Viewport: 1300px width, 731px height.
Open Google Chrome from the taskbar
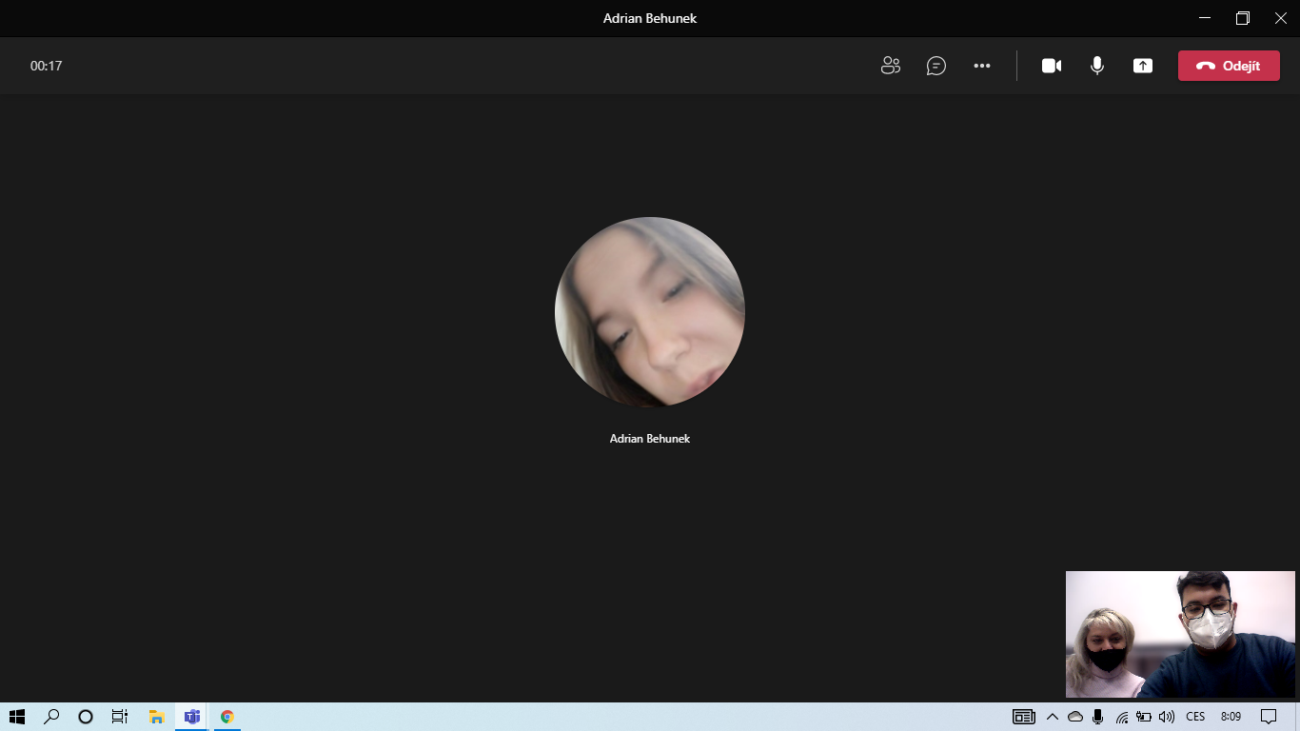(227, 717)
